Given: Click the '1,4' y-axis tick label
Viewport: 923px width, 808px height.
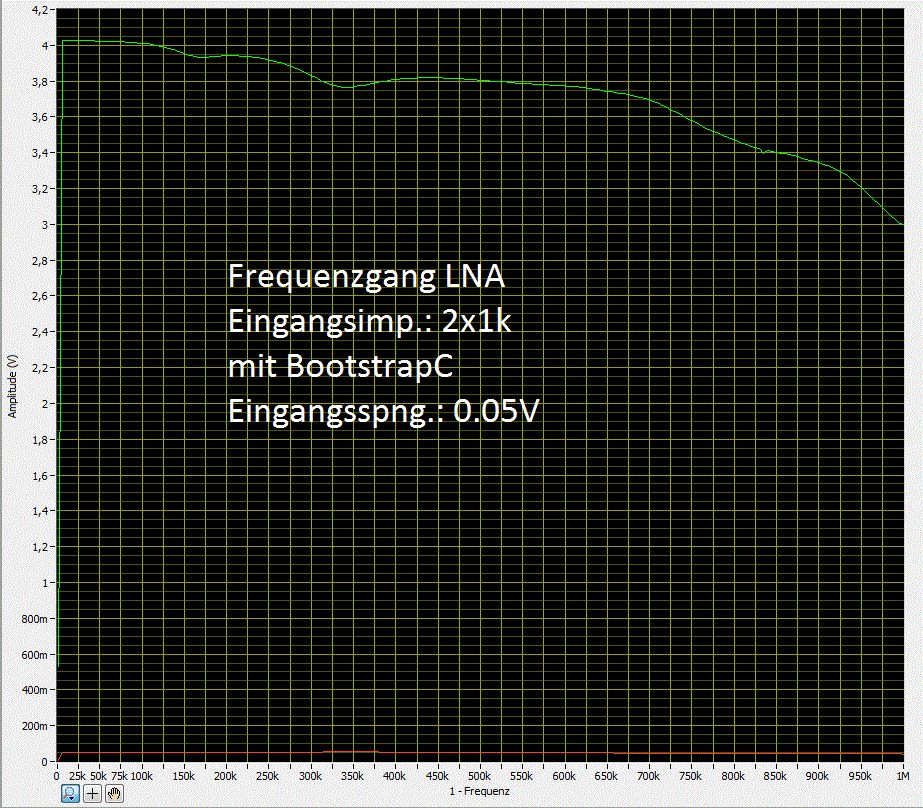Looking at the screenshot, I should click(40, 511).
